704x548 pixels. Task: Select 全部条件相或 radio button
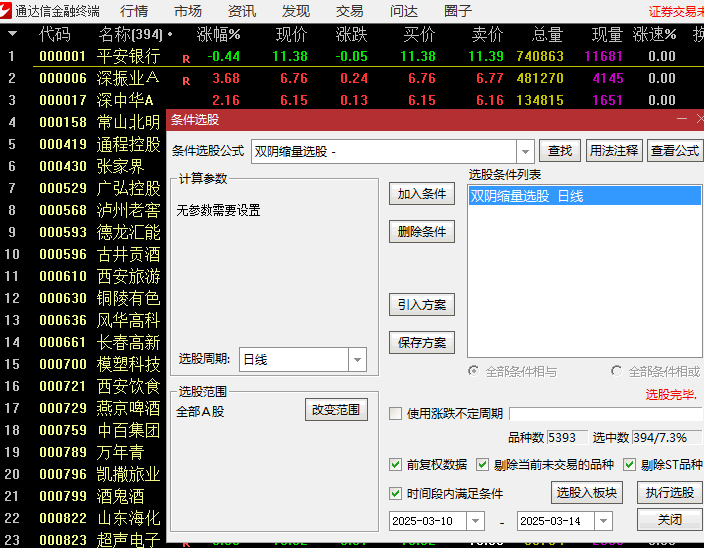point(616,371)
